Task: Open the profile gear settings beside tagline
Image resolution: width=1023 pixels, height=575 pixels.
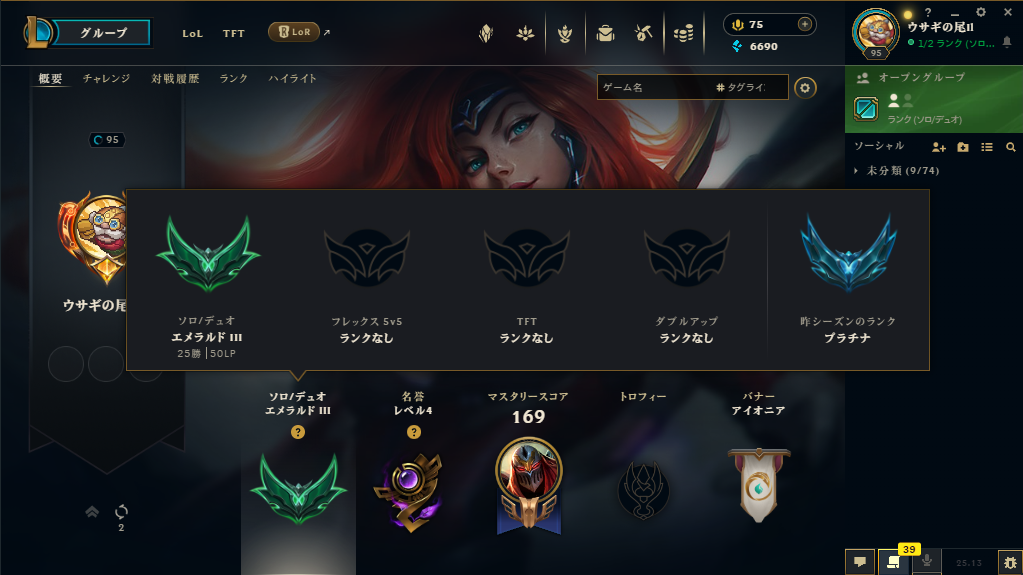Action: coord(805,87)
